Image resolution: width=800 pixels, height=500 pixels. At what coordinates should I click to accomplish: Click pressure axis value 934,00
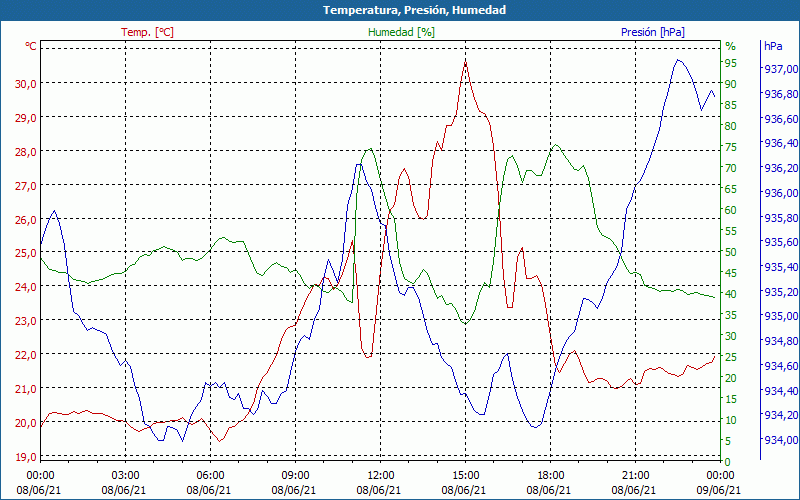(x=780, y=440)
